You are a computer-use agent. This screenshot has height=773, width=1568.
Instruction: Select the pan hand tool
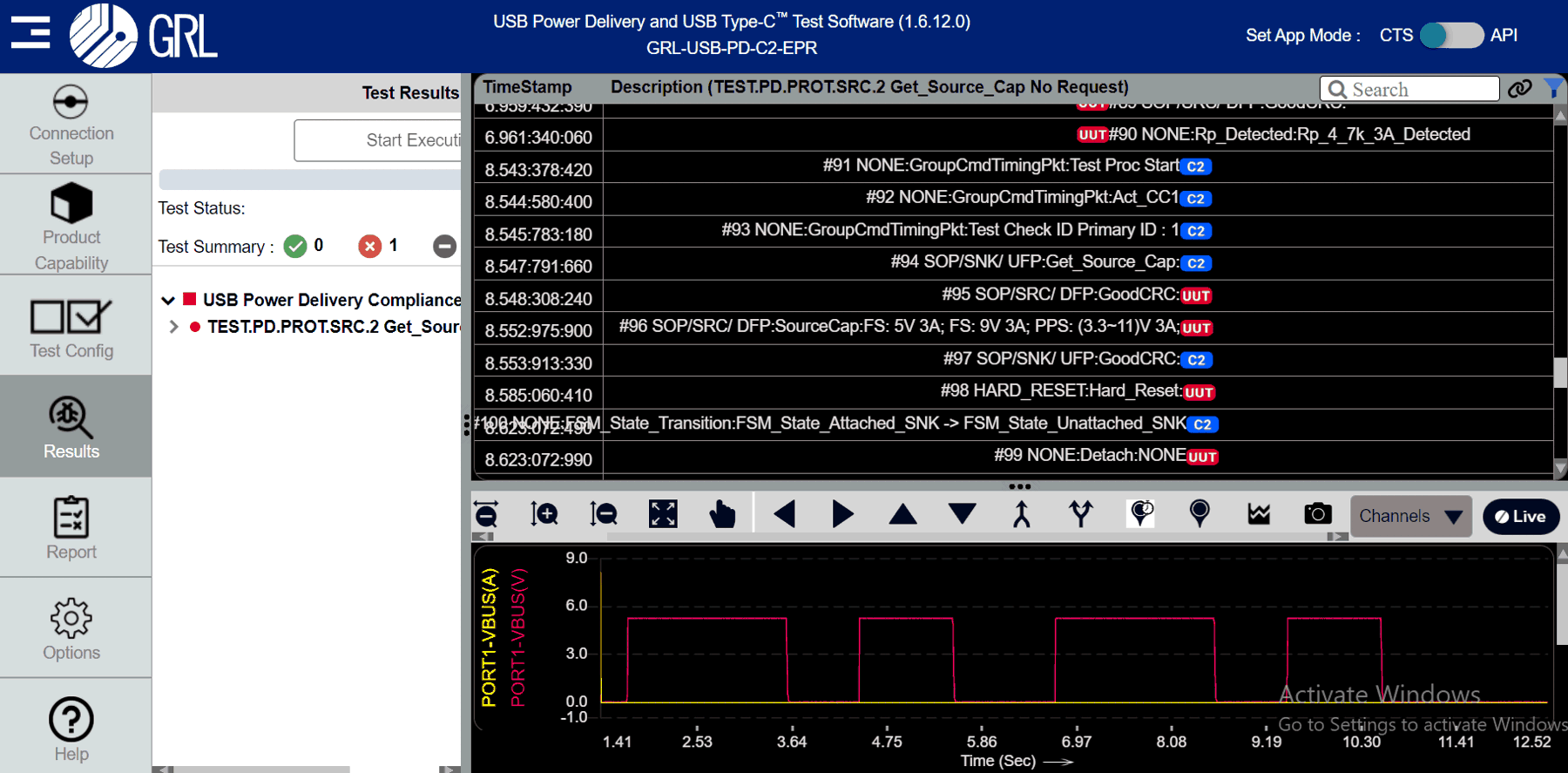[x=722, y=514]
